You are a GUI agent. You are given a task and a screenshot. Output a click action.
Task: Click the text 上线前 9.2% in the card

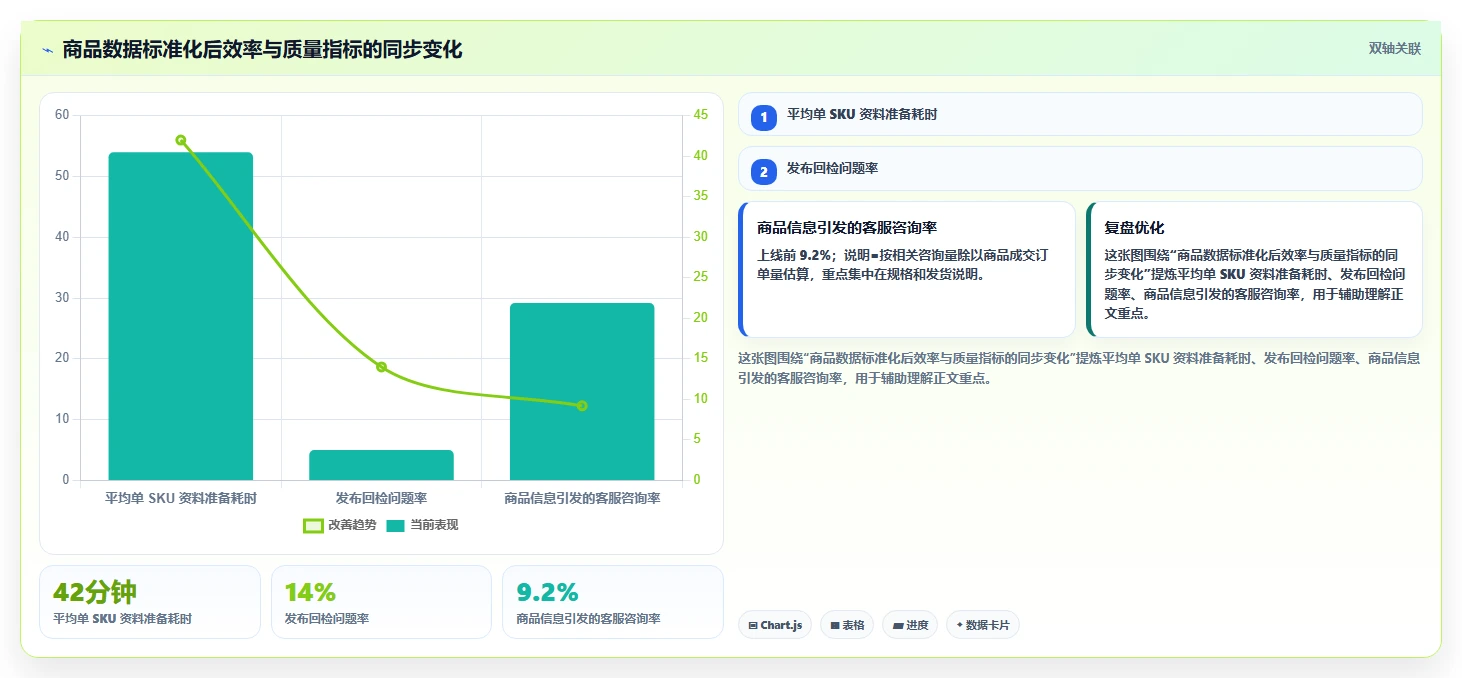pos(795,255)
